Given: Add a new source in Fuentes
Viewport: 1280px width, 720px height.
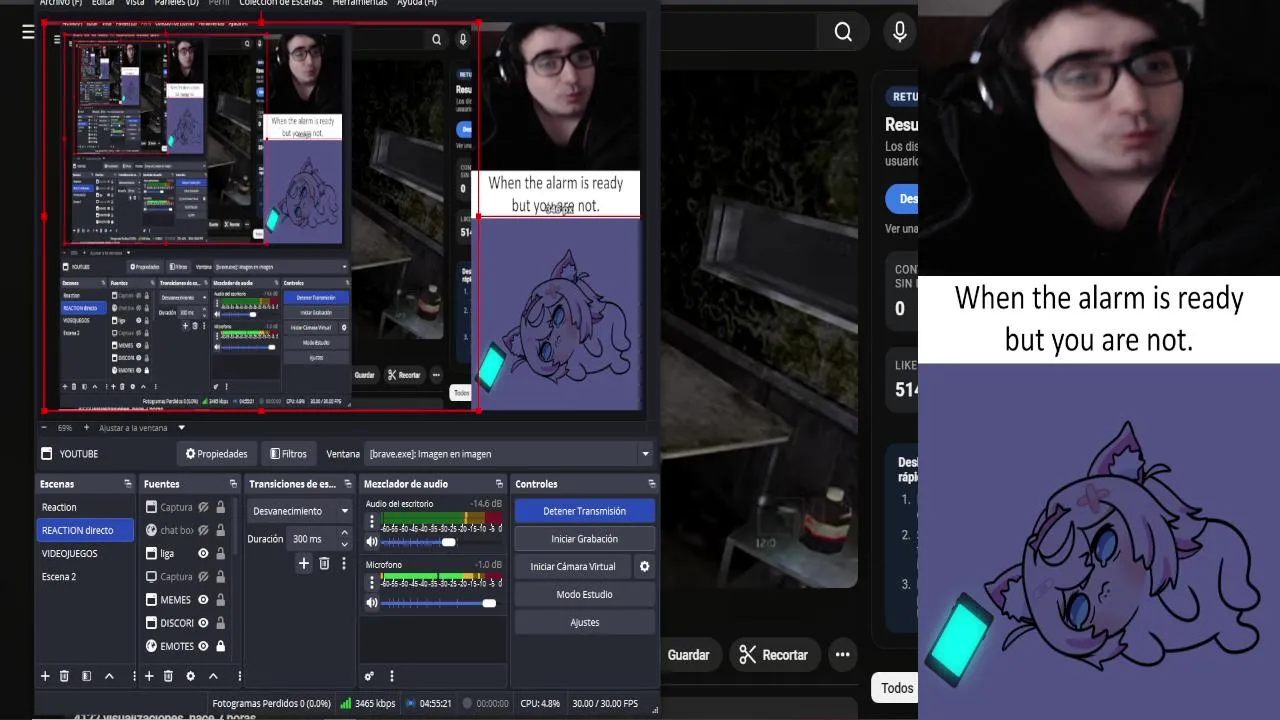Looking at the screenshot, I should (149, 676).
